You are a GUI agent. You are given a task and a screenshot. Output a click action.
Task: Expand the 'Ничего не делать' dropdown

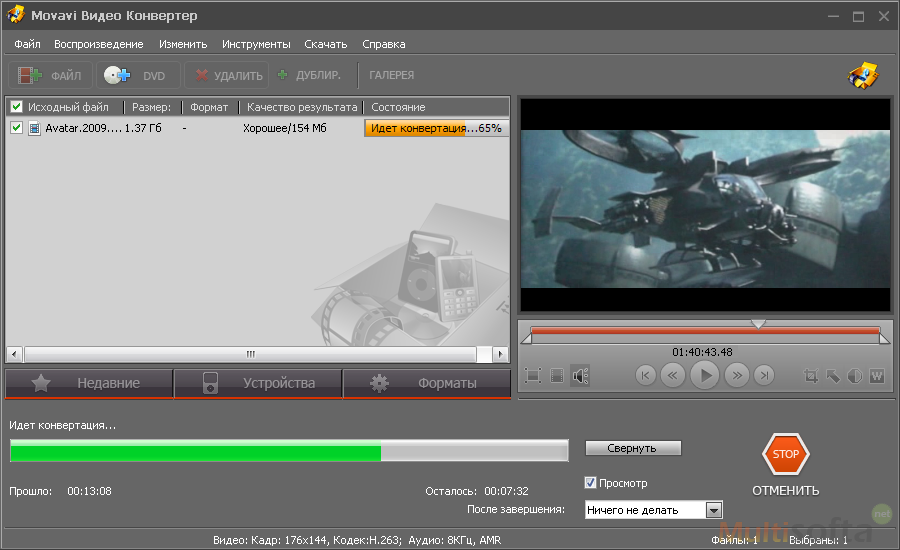(713, 510)
